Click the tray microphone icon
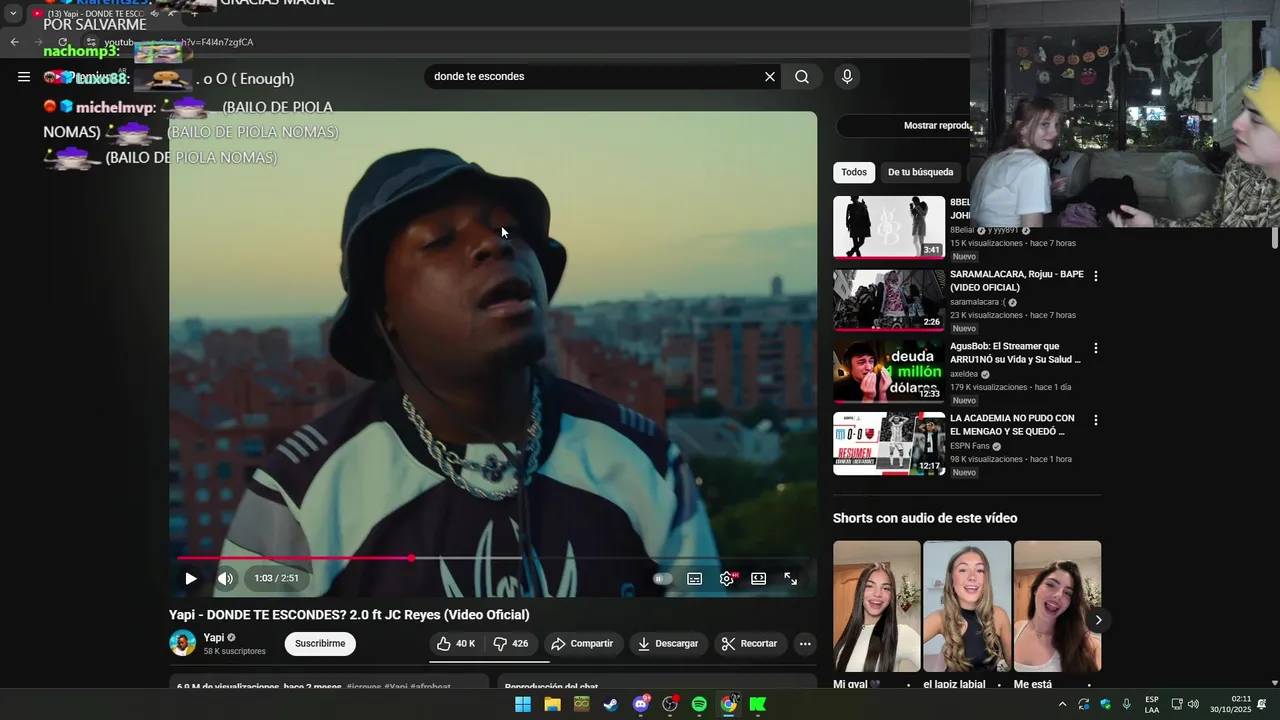The image size is (1280, 720). [1127, 704]
